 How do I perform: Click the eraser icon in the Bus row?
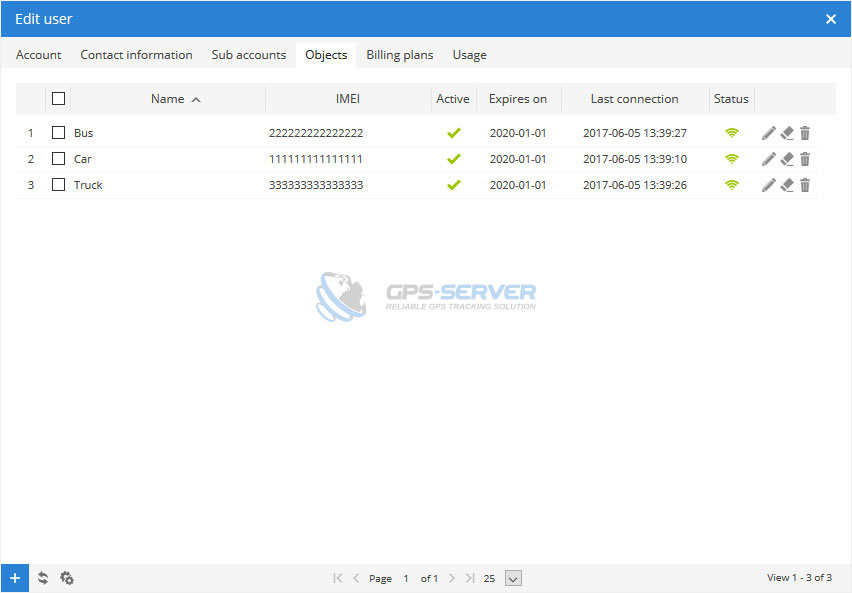(x=787, y=133)
